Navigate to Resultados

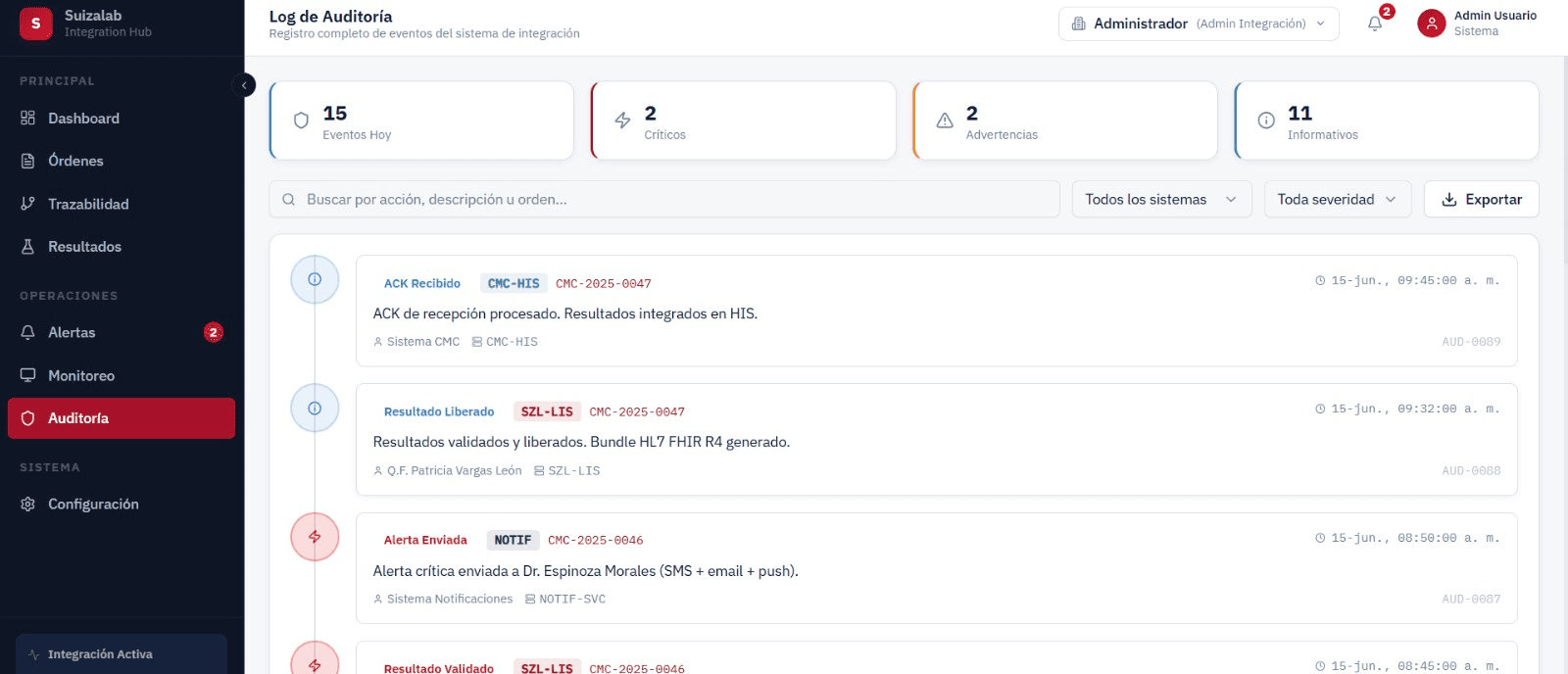(x=122, y=247)
